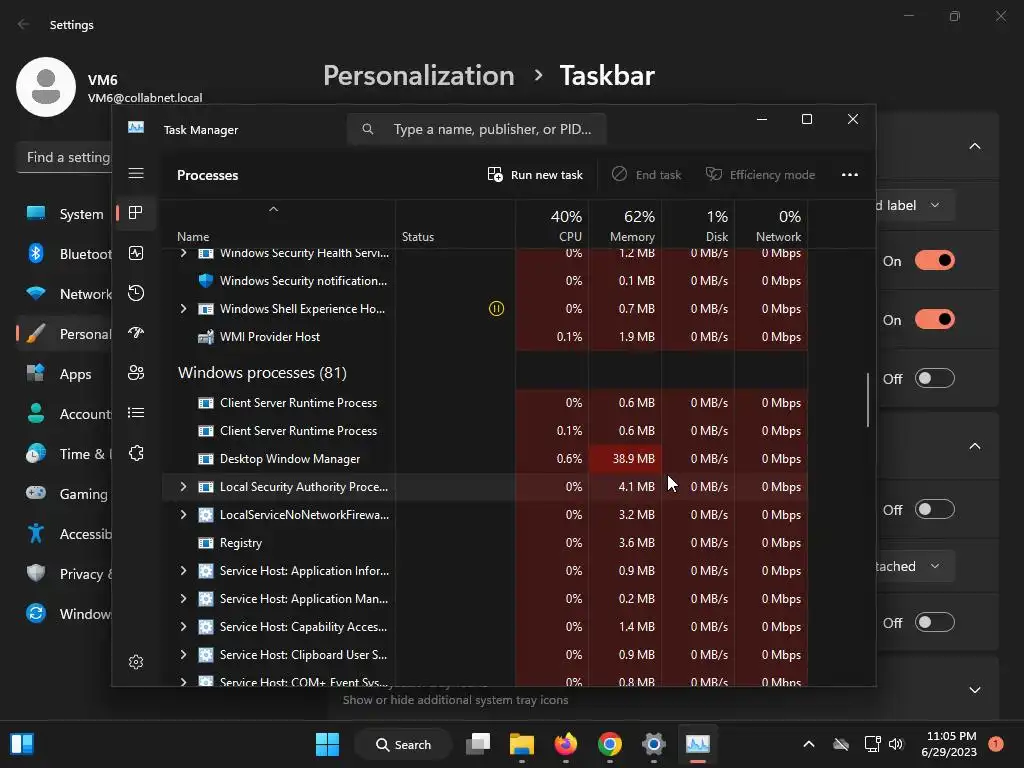This screenshot has height=768, width=1024.
Task: Open the 'tached' dropdown in Settings
Action: point(916,566)
